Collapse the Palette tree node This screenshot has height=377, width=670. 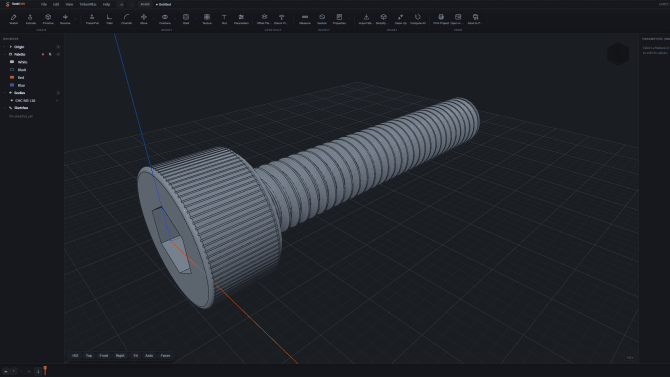click(x=5, y=54)
